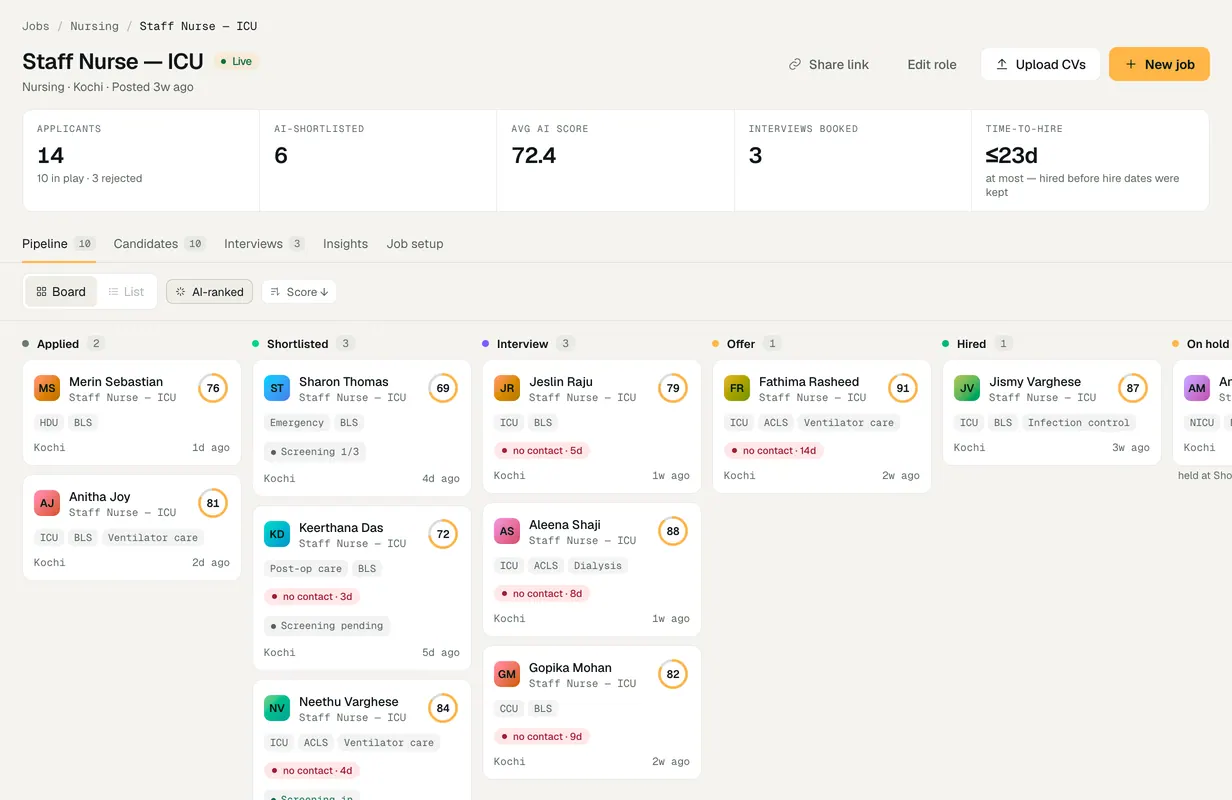The image size is (1232, 800).
Task: Click the no contact · 14d badge
Action: (x=775, y=450)
